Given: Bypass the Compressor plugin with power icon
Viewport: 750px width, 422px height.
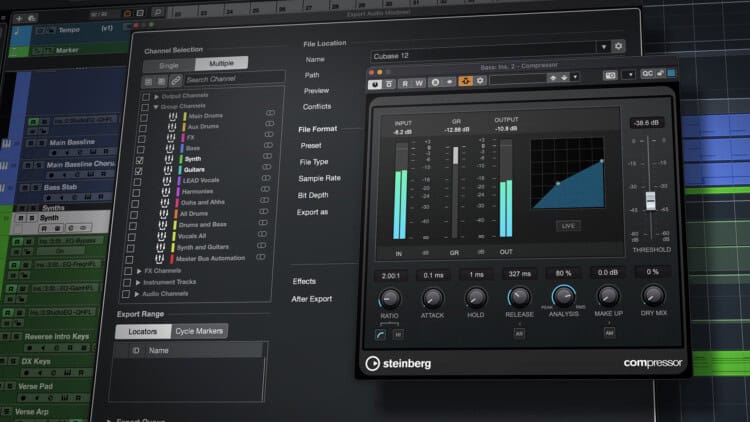Looking at the screenshot, I should click(375, 84).
